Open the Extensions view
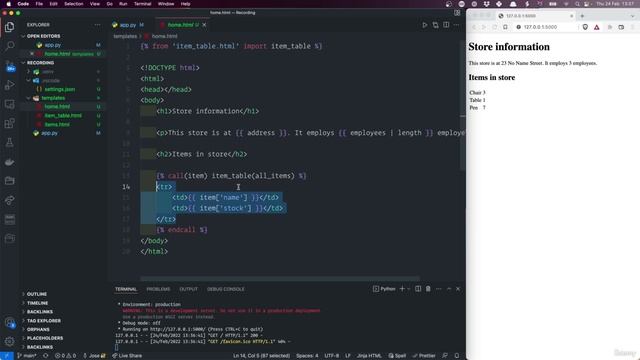The height and width of the screenshot is (360, 640). [9, 123]
